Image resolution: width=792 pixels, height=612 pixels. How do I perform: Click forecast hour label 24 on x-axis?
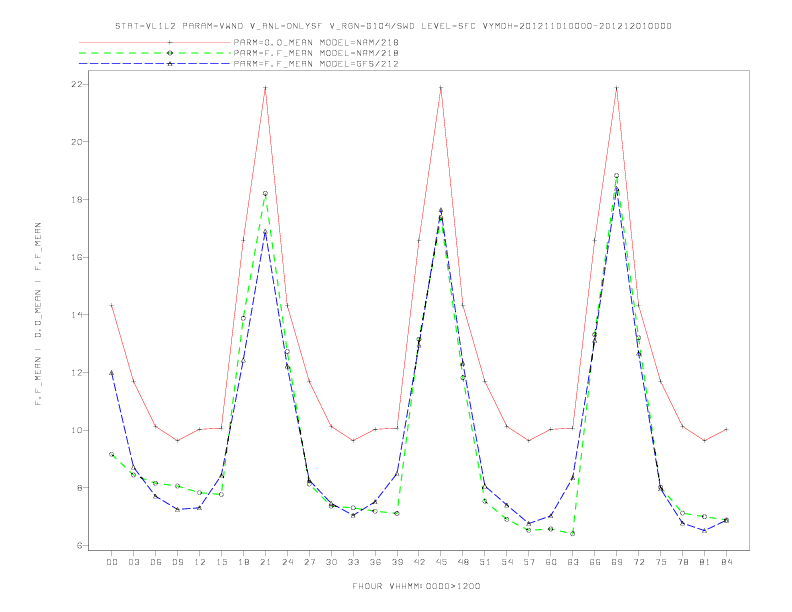pyautogui.click(x=287, y=562)
